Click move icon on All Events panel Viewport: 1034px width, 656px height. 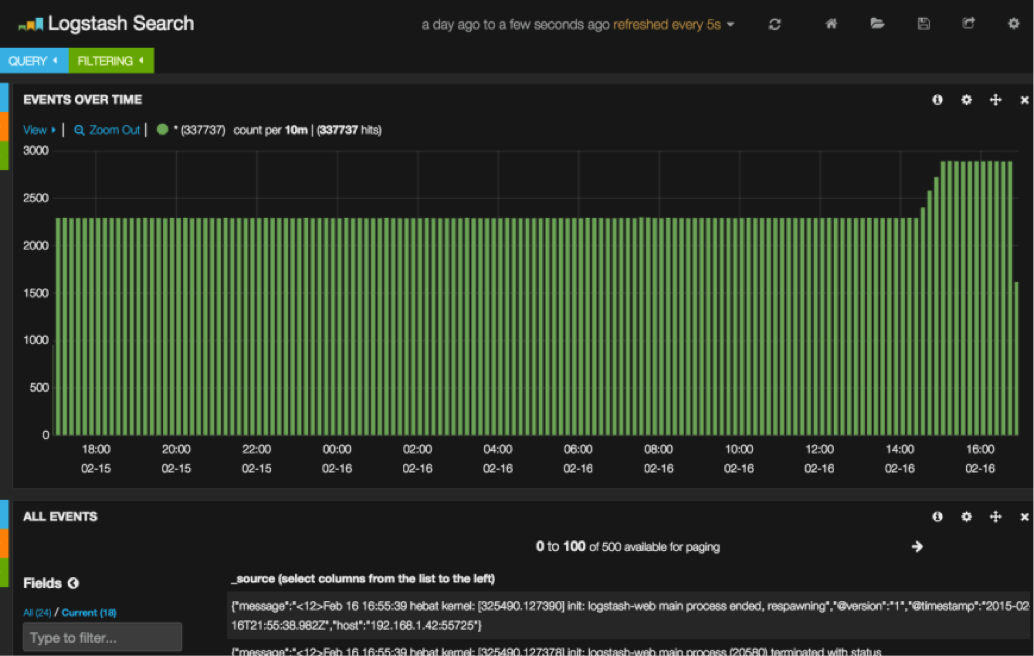[x=996, y=517]
